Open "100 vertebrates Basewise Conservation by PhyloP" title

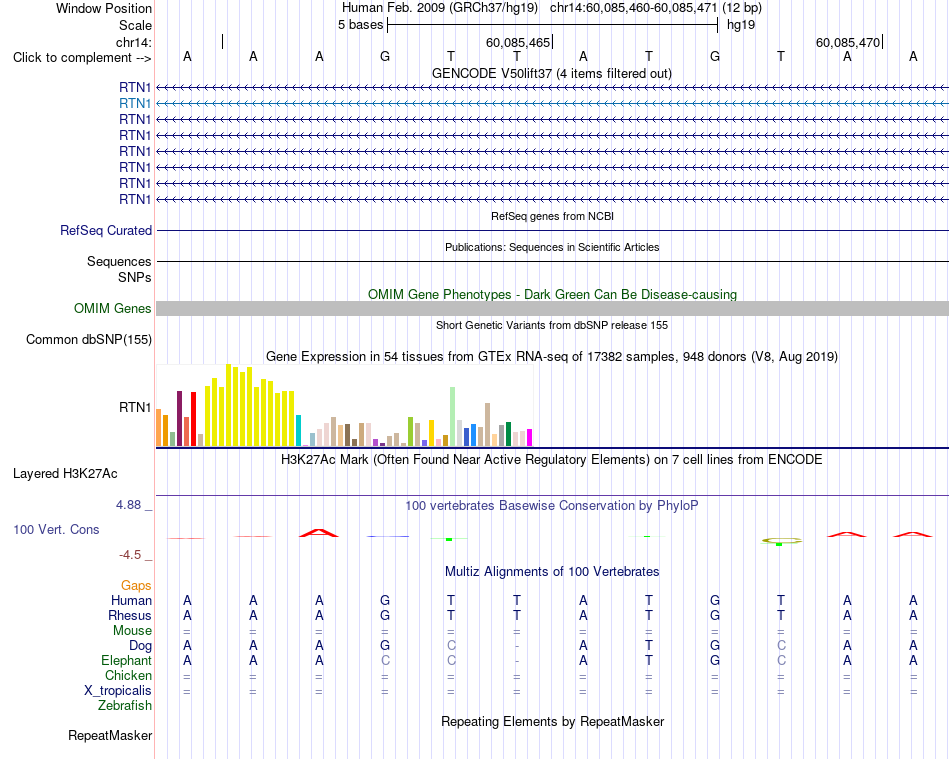point(552,505)
